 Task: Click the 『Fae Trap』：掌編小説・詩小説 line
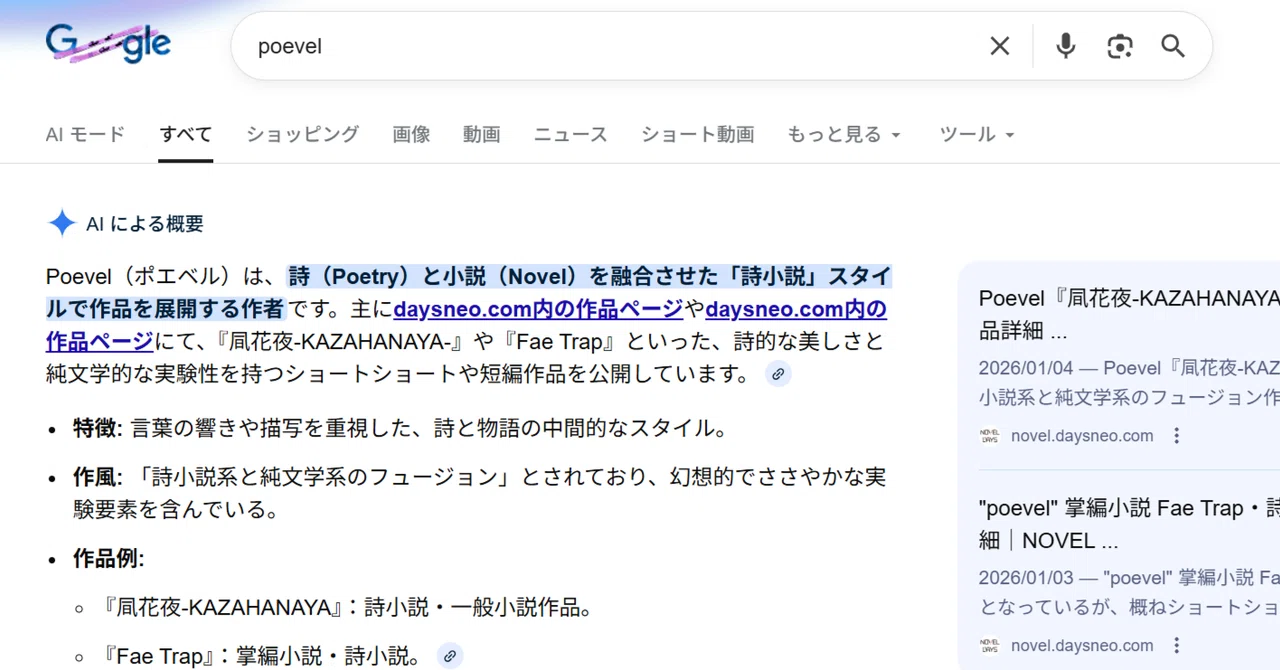264,656
